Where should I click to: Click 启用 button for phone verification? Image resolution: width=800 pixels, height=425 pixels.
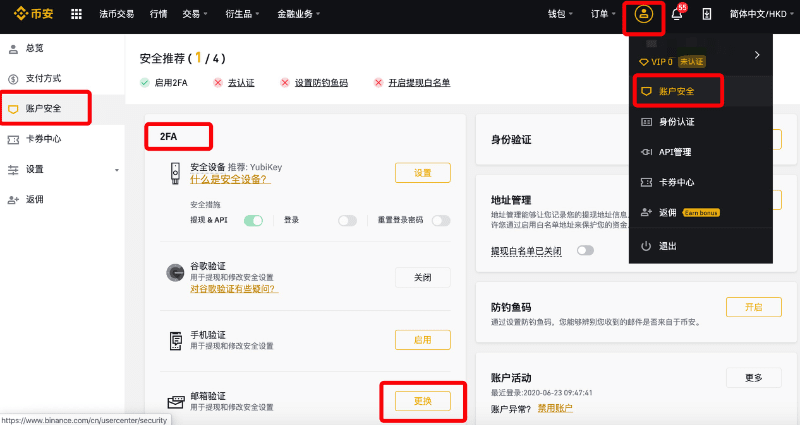coord(423,340)
